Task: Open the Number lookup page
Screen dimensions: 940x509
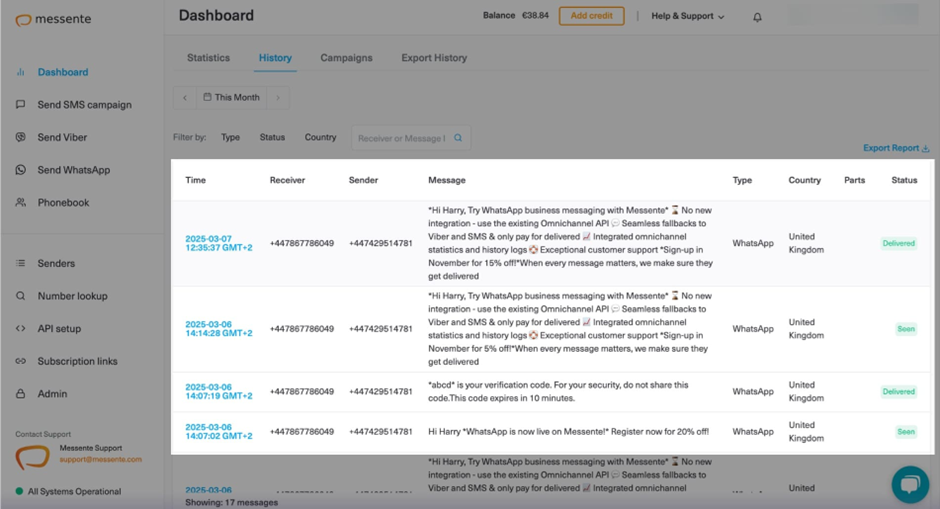Action: point(73,296)
